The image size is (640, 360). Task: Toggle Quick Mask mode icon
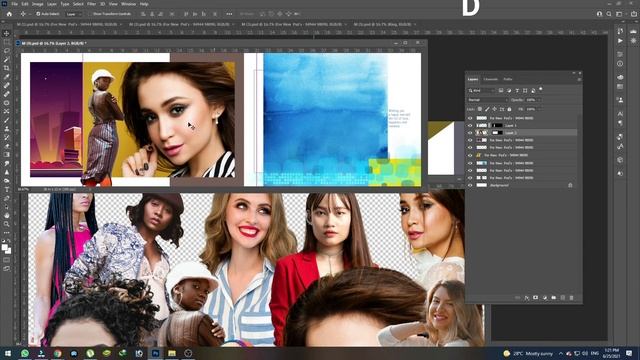point(7,260)
